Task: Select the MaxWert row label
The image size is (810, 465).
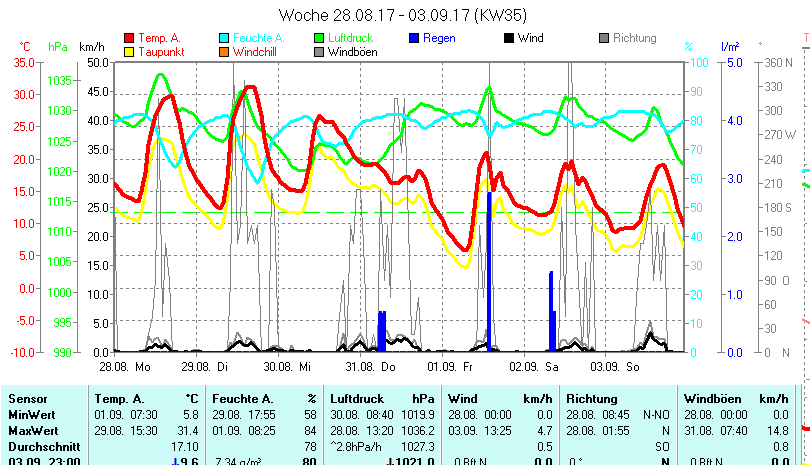Action: click(31, 430)
